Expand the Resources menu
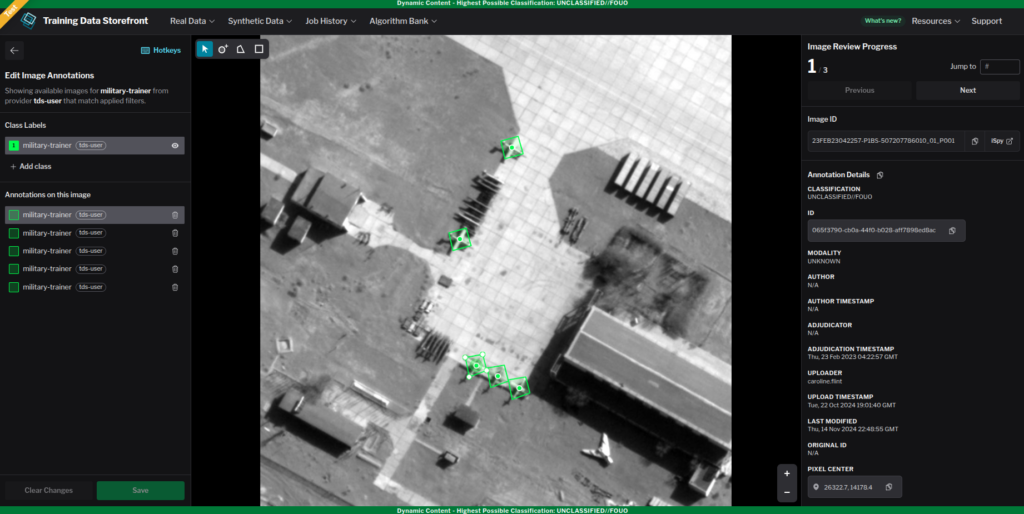Image resolution: width=1024 pixels, height=514 pixels. point(935,21)
